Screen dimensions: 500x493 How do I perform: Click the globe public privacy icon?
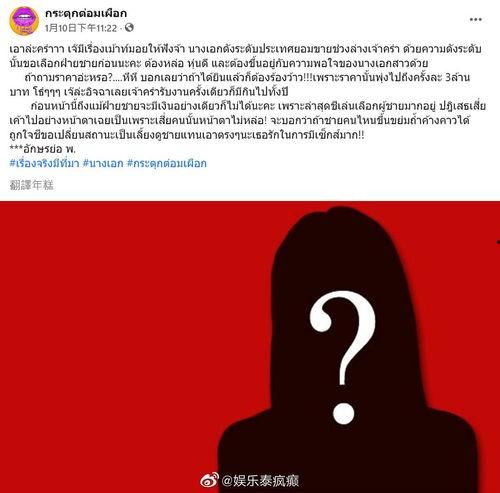tap(129, 28)
